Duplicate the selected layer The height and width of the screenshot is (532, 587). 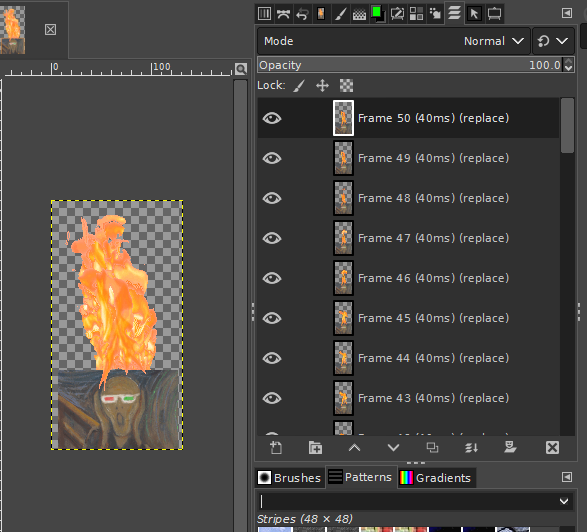click(432, 447)
